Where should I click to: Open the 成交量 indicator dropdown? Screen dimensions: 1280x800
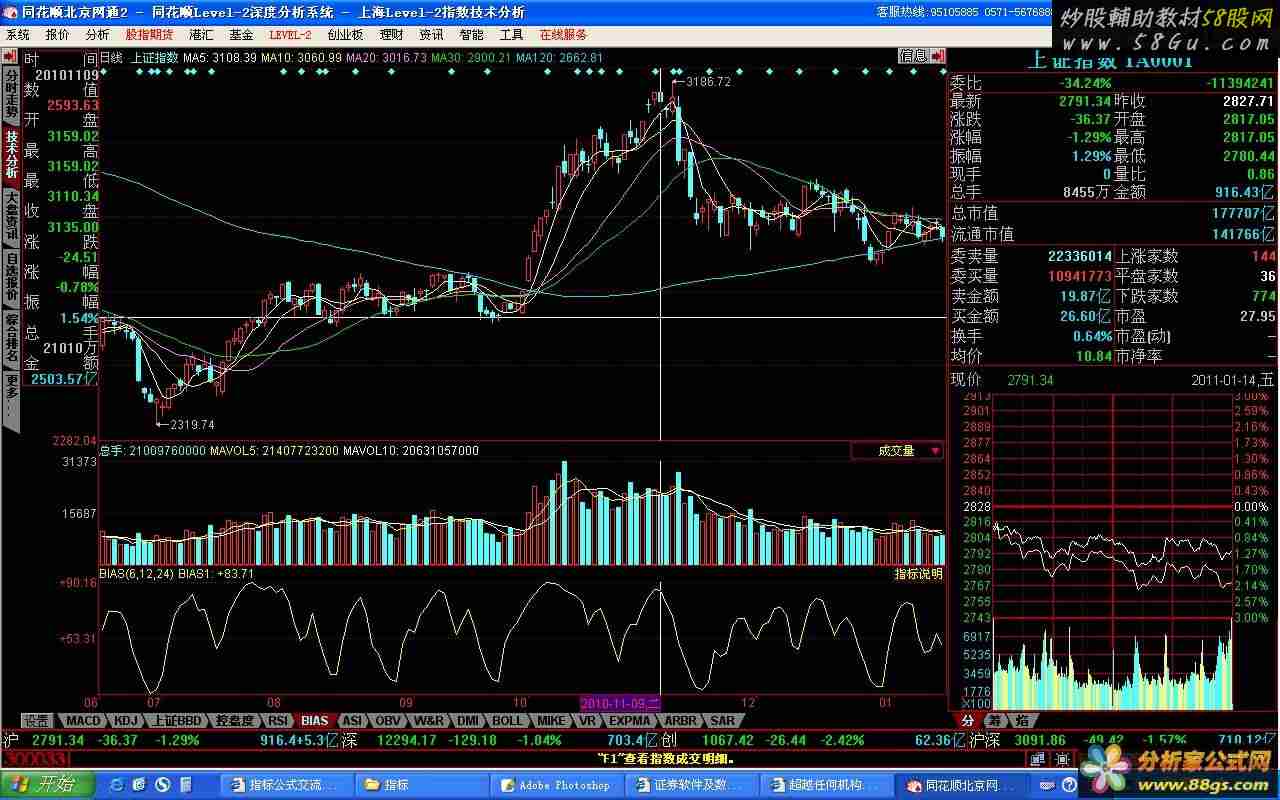(897, 451)
